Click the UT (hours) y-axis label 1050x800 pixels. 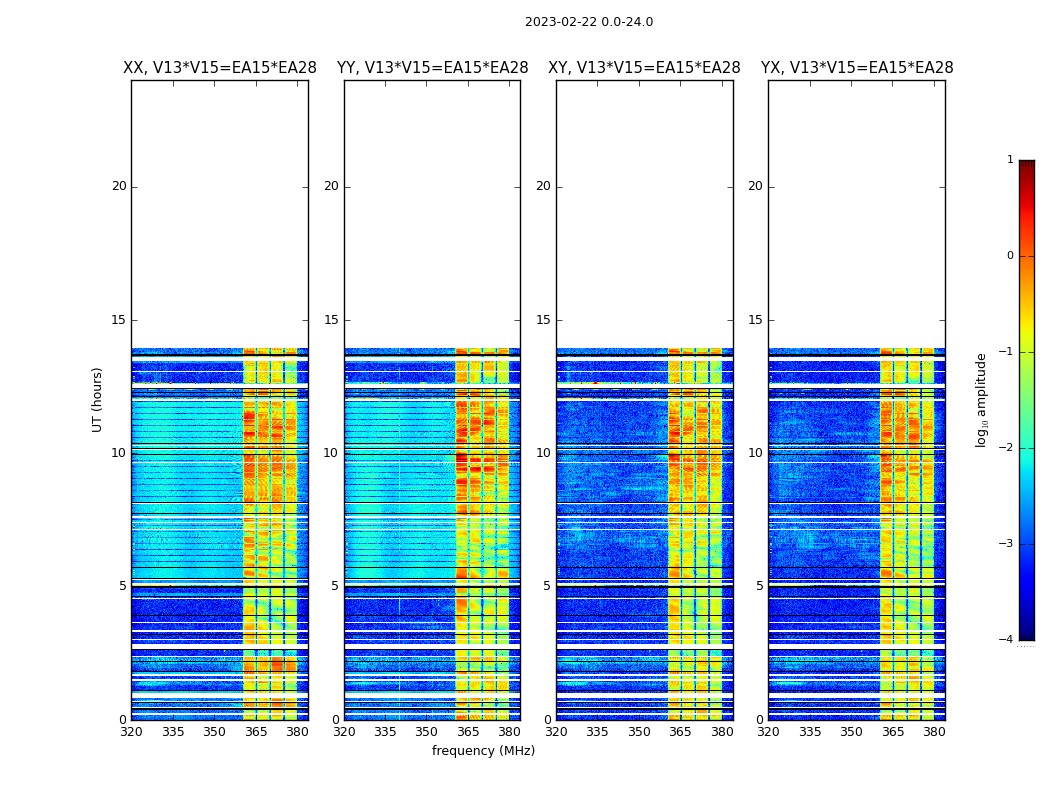(98, 399)
